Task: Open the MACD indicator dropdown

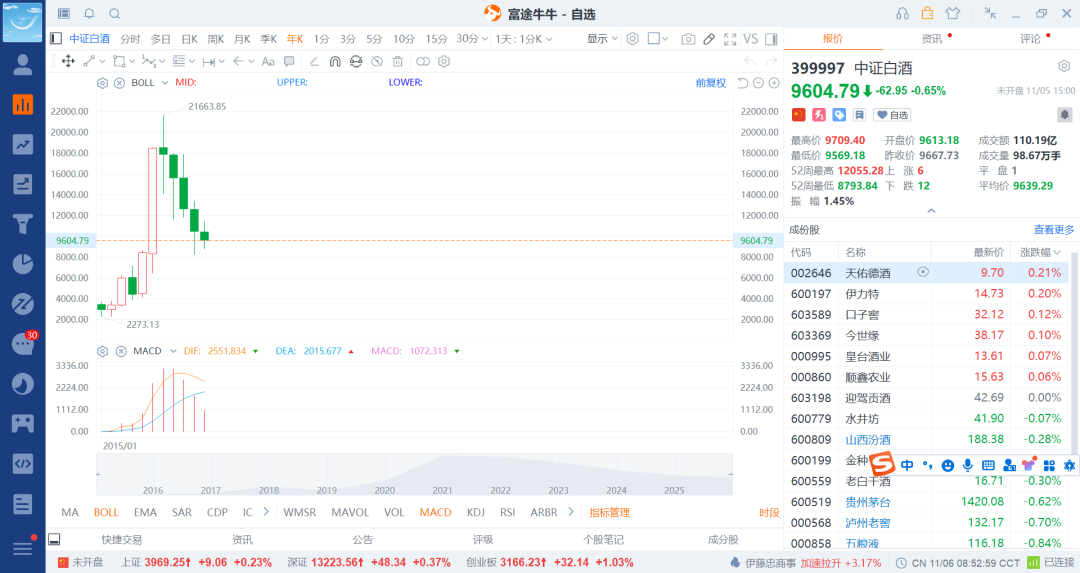Action: tap(173, 351)
